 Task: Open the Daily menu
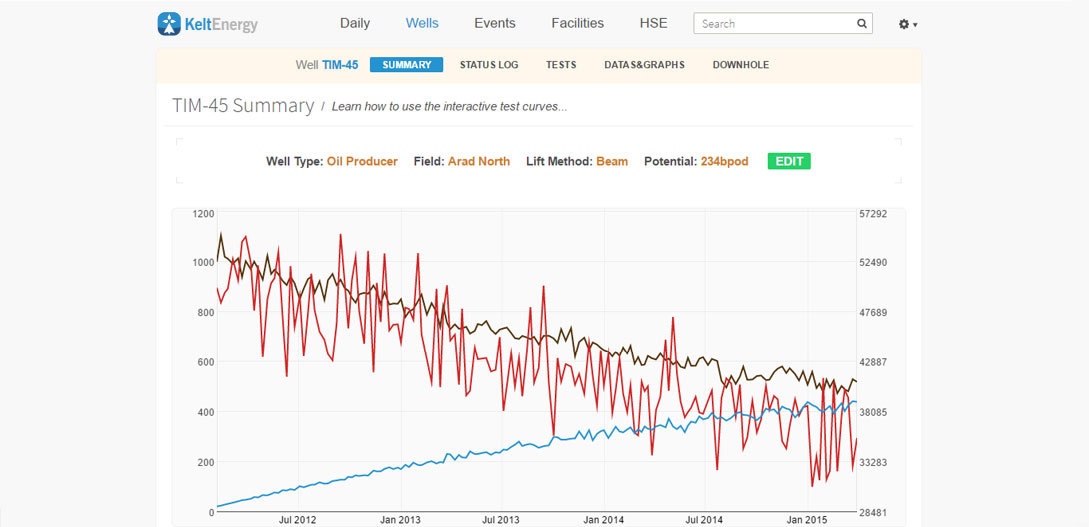coord(355,23)
